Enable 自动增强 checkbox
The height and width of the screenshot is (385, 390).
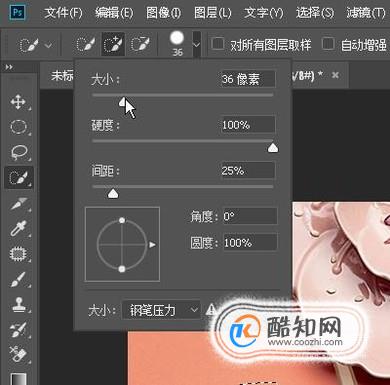click(x=328, y=44)
